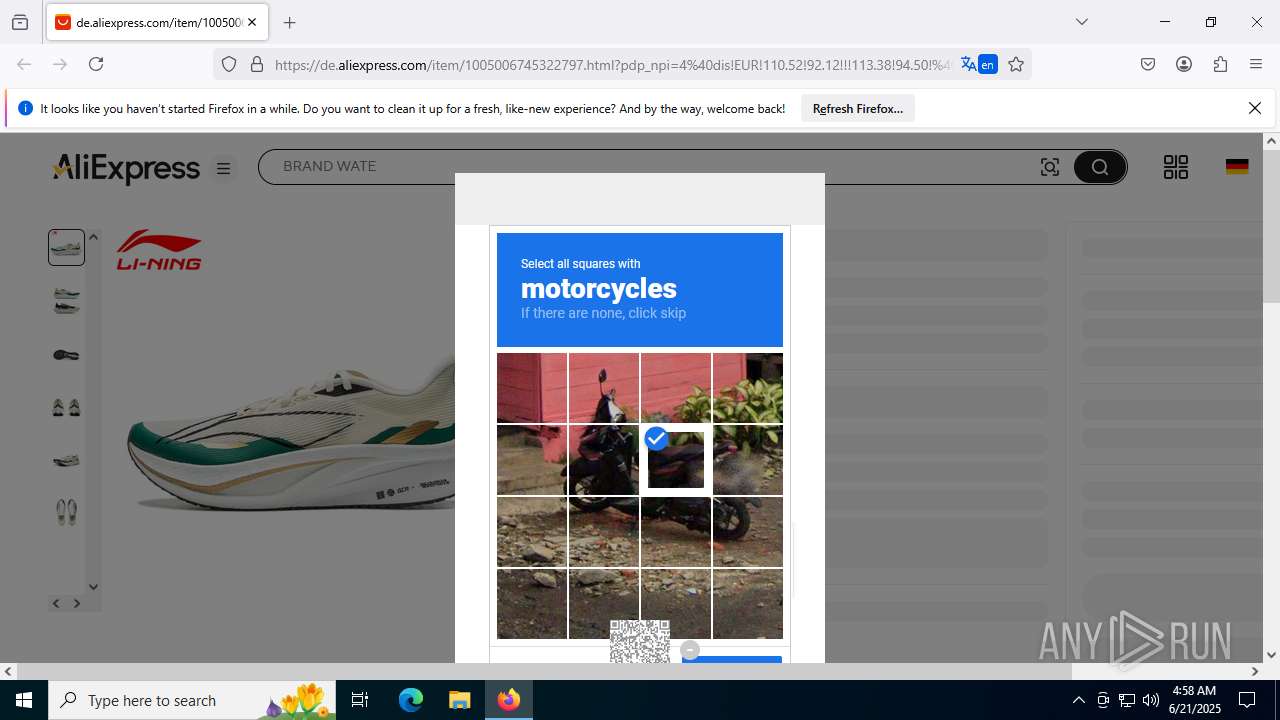This screenshot has width=1280, height=720.
Task: Open the captcha QR code
Action: [640, 641]
